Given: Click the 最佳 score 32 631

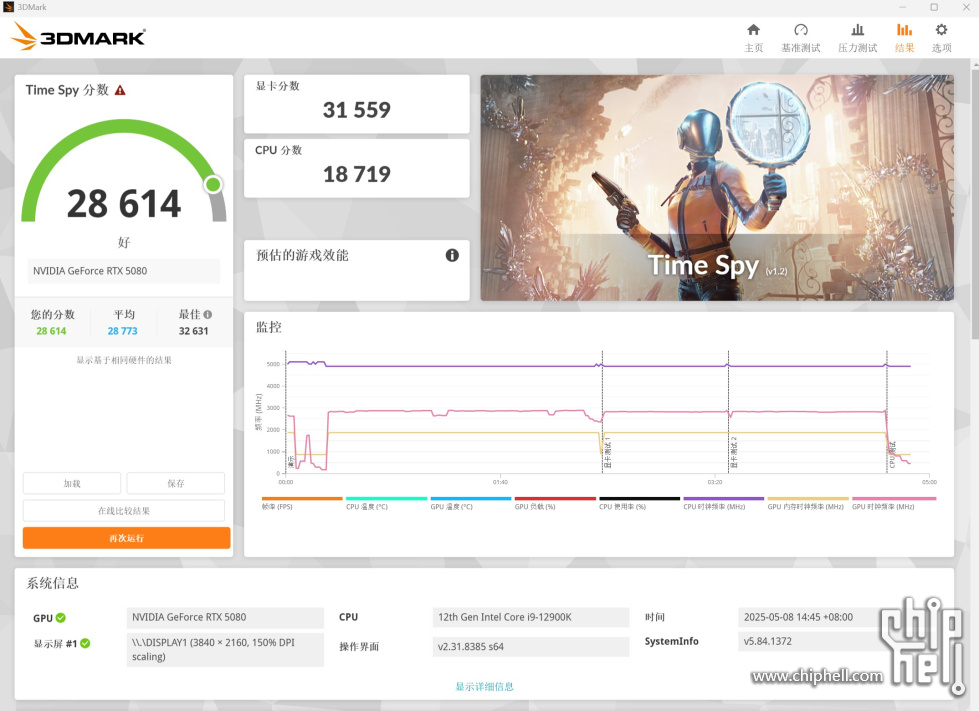Looking at the screenshot, I should click(194, 331).
